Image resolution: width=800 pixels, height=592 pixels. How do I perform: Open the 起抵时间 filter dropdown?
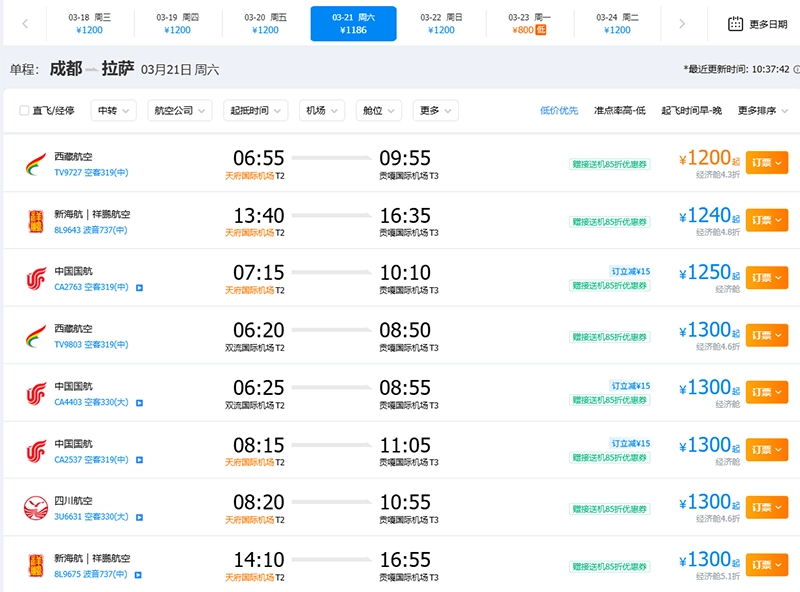[255, 110]
